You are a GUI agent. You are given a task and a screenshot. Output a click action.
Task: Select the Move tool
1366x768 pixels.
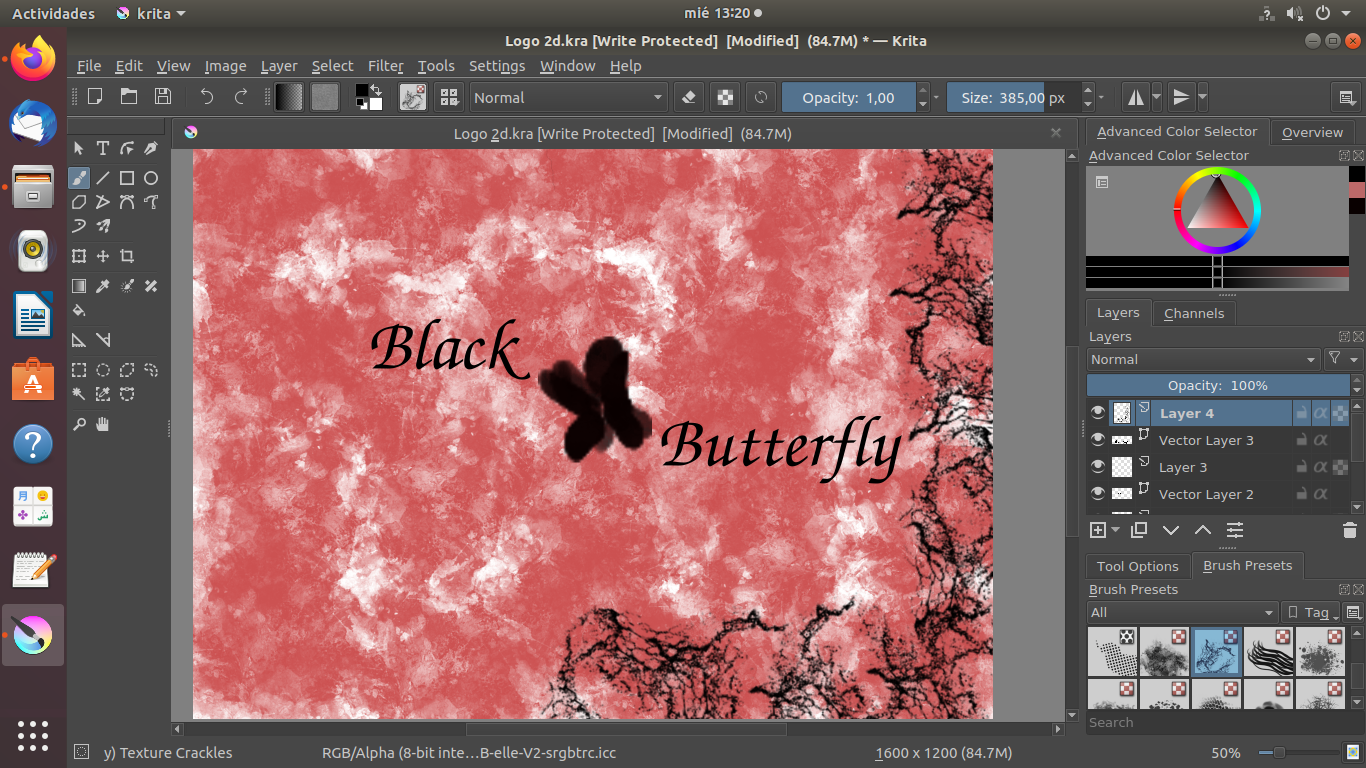coord(103,257)
